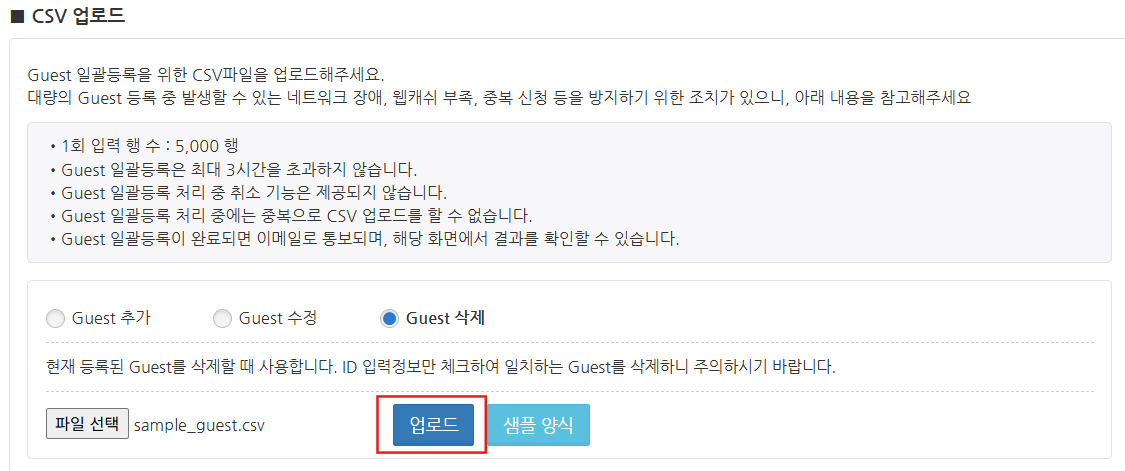Click the sample_guest.csv file name
The height and width of the screenshot is (471, 1125).
click(199, 425)
